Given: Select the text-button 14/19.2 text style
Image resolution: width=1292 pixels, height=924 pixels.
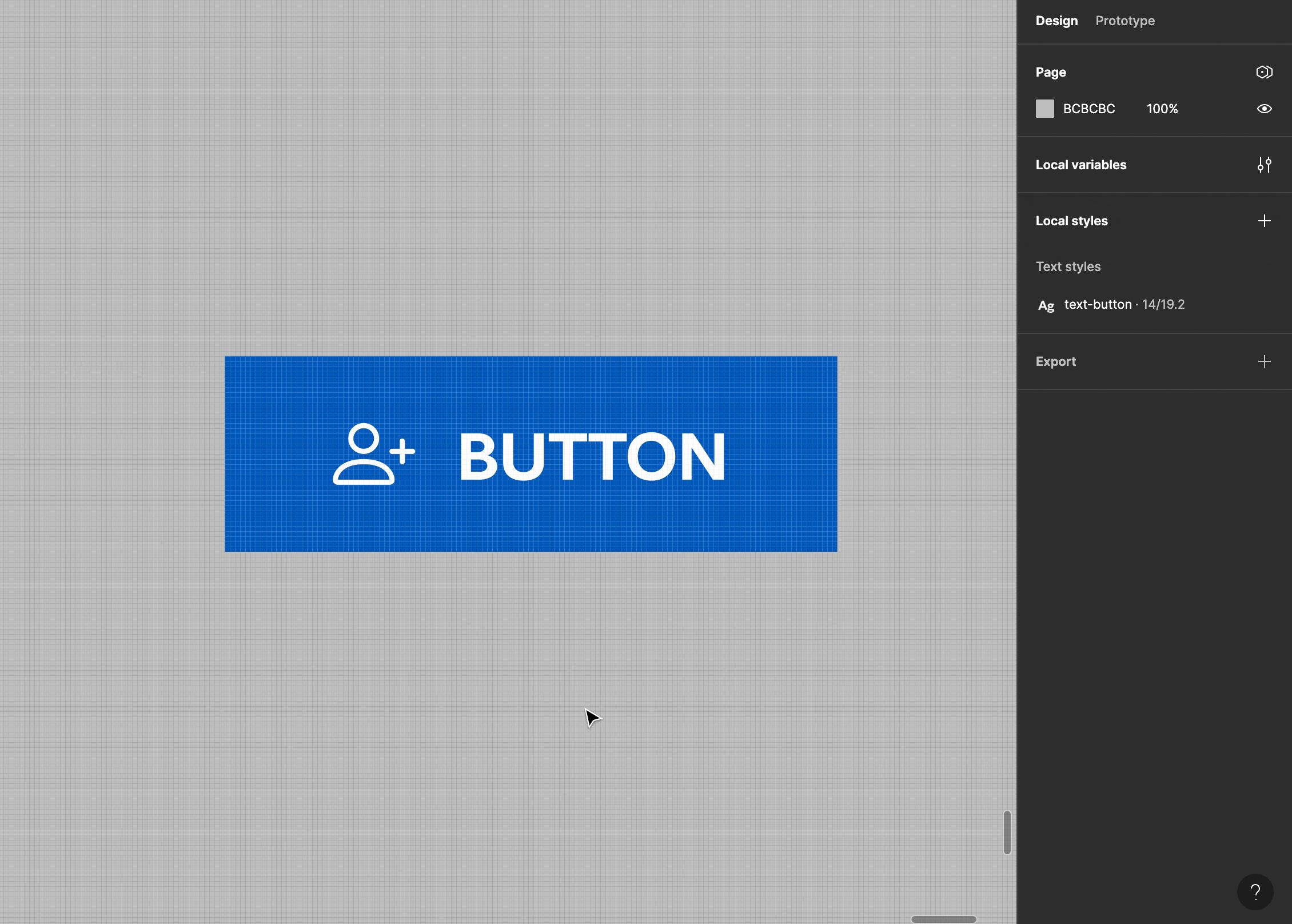Looking at the screenshot, I should (x=1124, y=304).
